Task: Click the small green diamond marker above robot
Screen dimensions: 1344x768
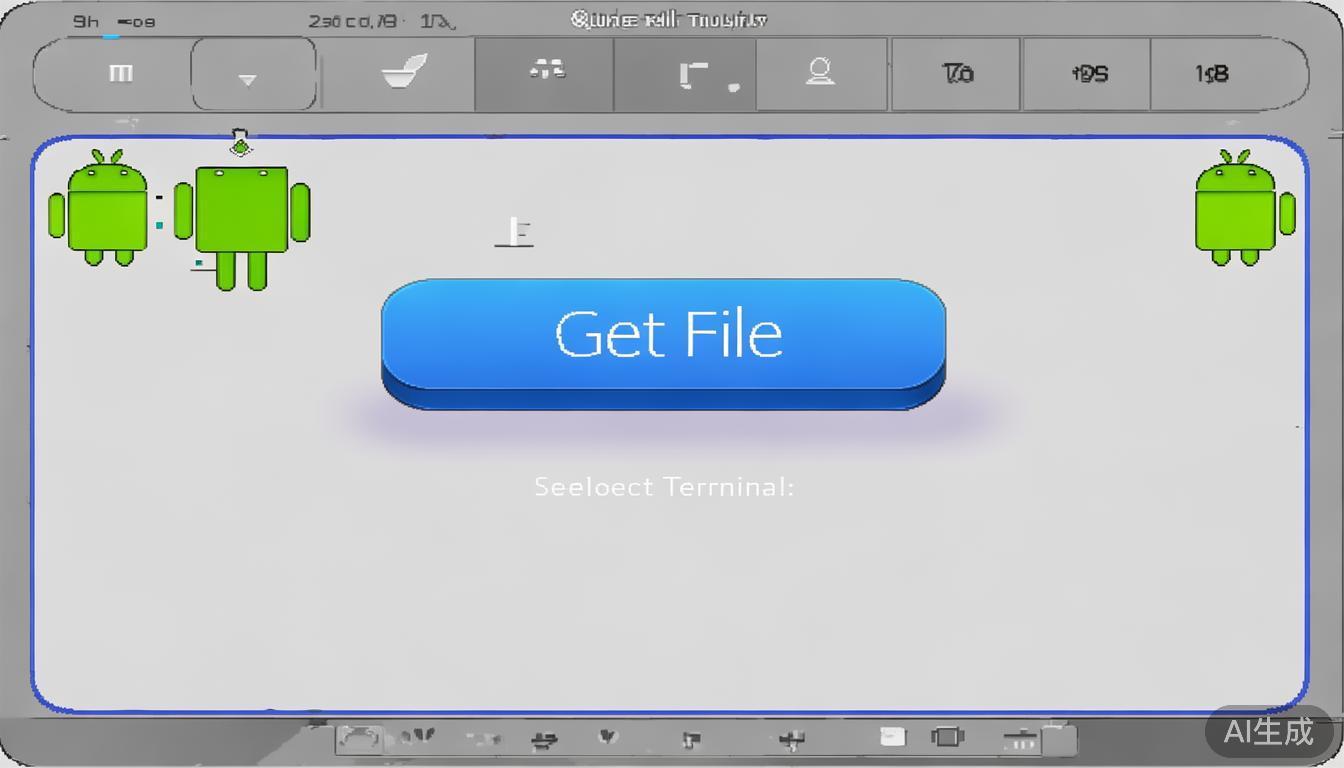Action: pos(240,145)
